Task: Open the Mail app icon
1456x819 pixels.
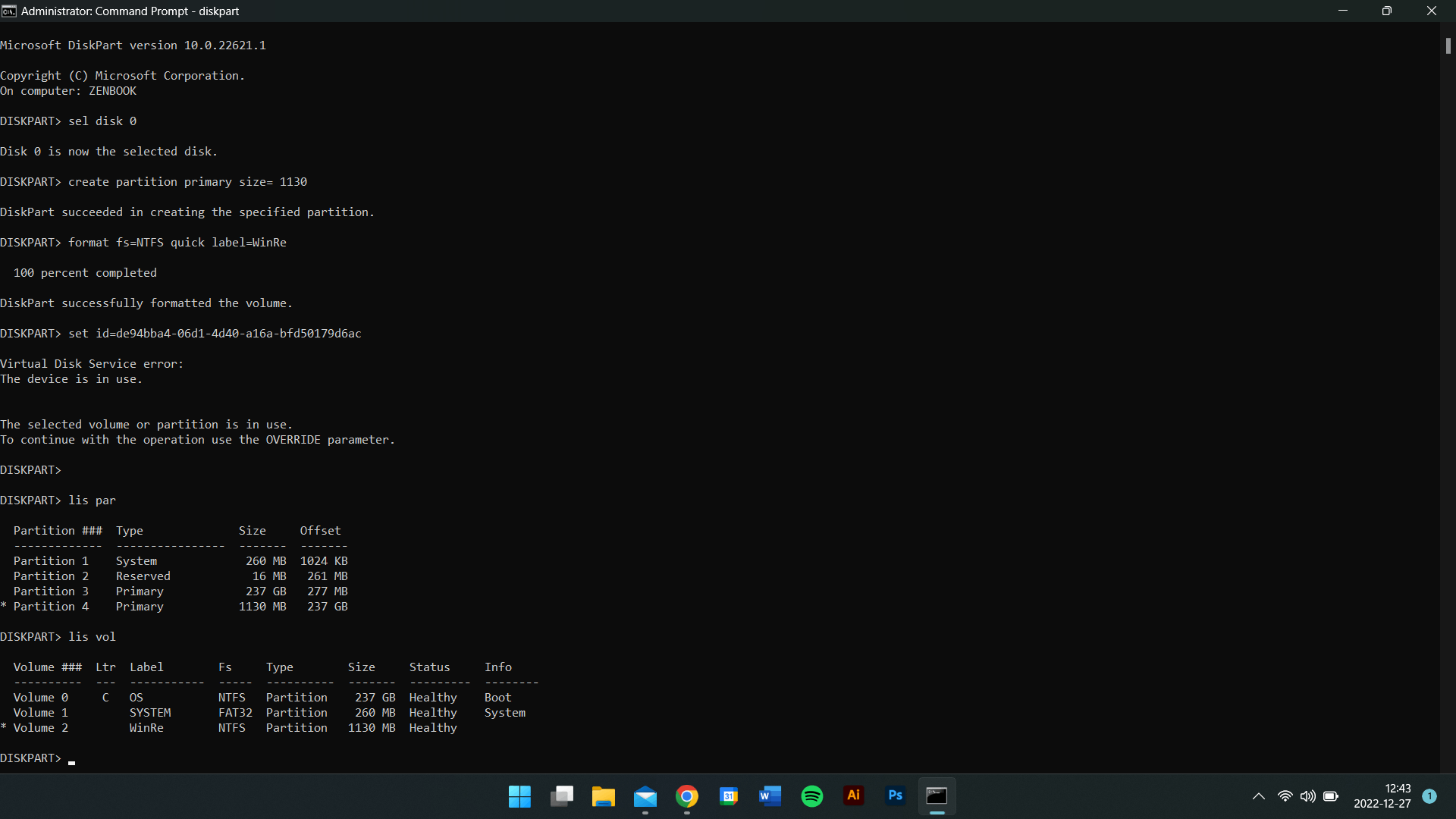Action: [645, 796]
